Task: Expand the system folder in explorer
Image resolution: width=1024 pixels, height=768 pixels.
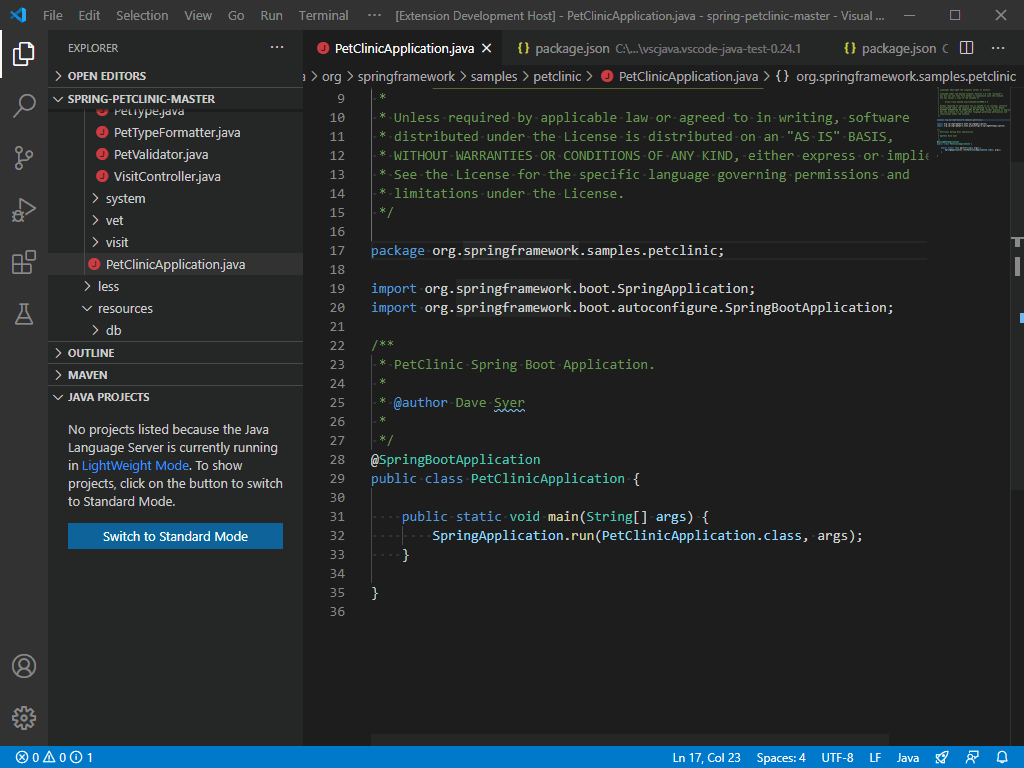Action: point(125,198)
